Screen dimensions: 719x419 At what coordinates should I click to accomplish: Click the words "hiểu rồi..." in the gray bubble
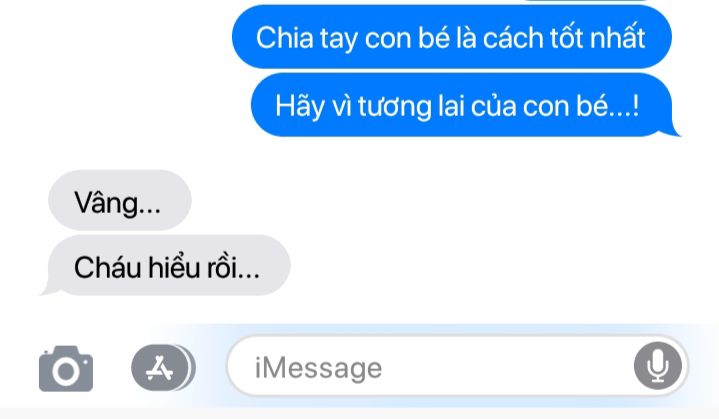click(204, 267)
